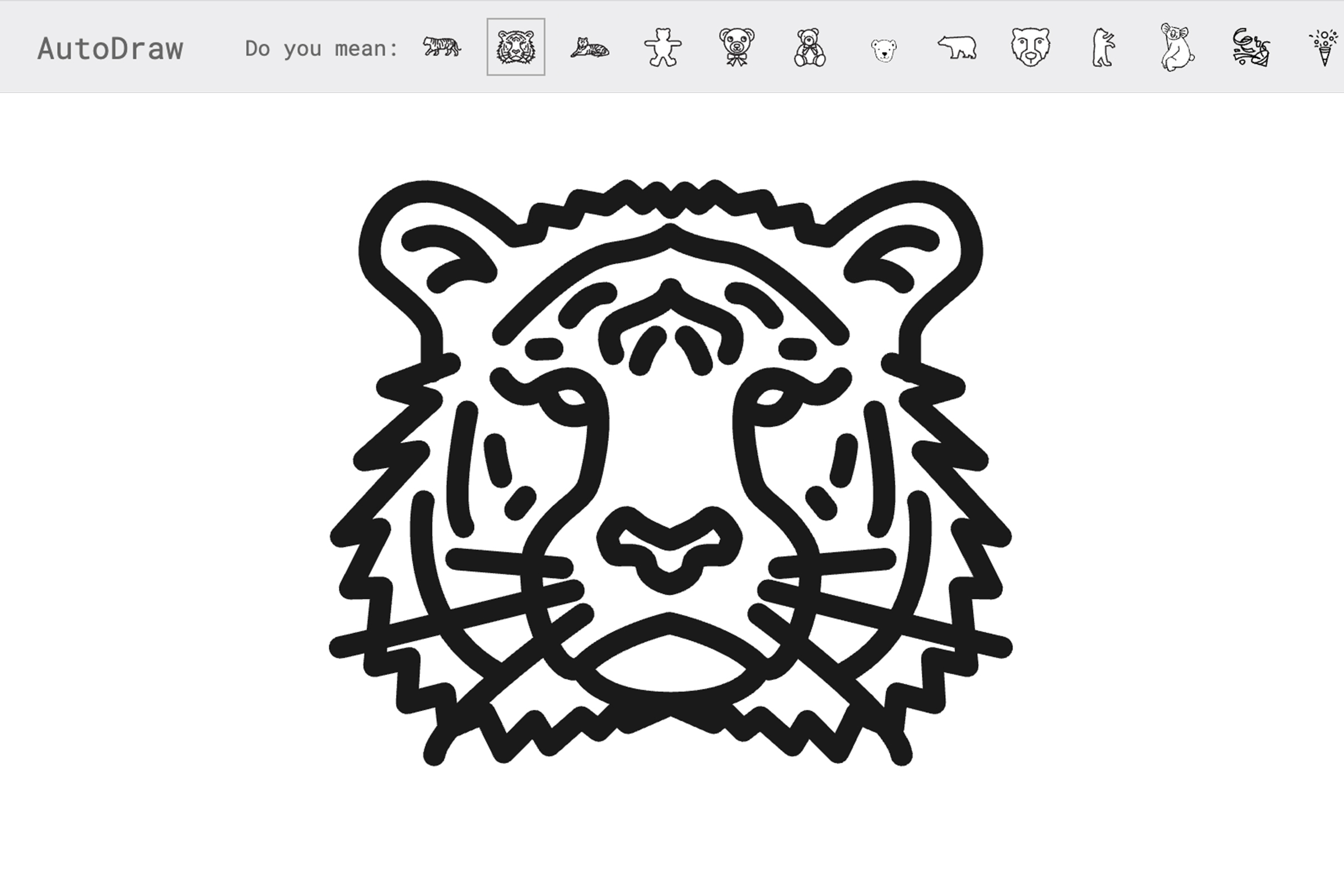Click the 'Do you mean:' label
Image resolution: width=1344 pixels, height=896 pixels.
321,49
